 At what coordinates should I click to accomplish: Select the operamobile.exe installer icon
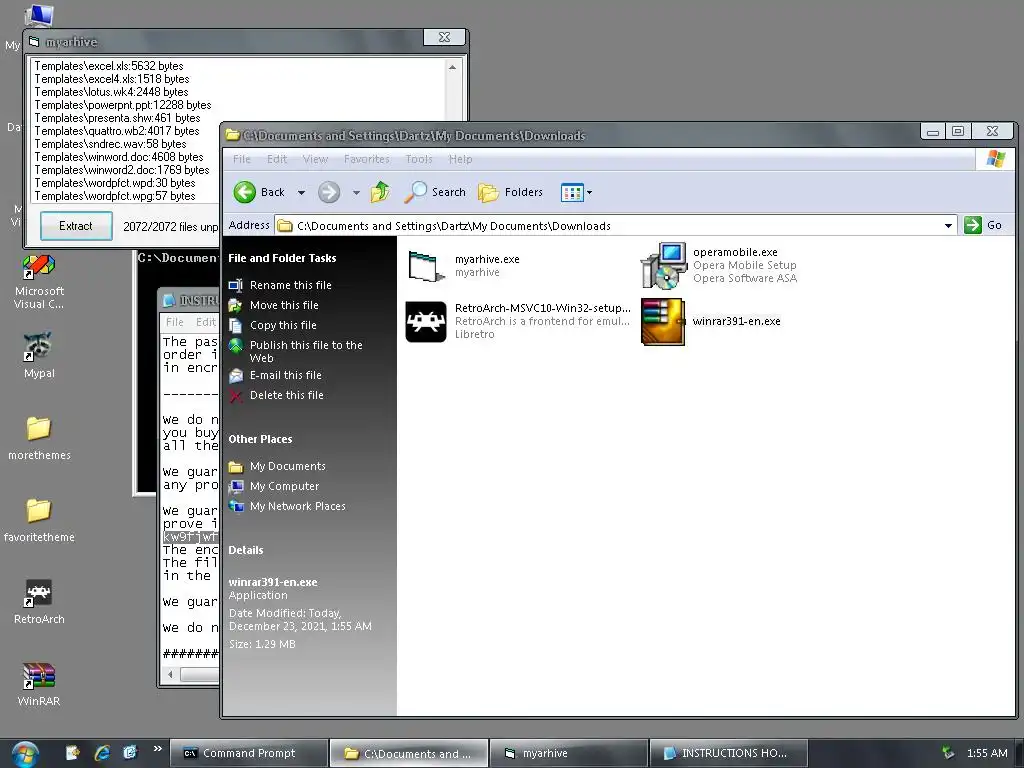pos(664,266)
